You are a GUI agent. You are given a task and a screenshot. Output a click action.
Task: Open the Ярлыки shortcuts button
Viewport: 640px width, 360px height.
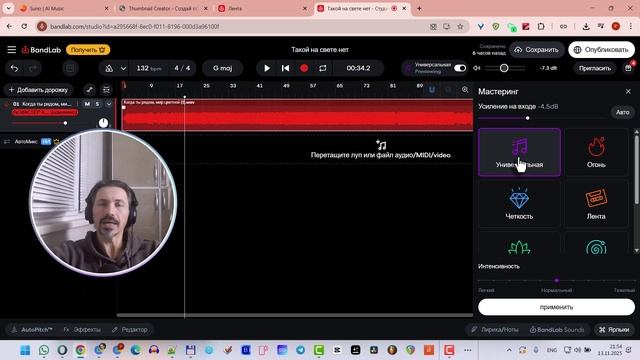point(614,329)
